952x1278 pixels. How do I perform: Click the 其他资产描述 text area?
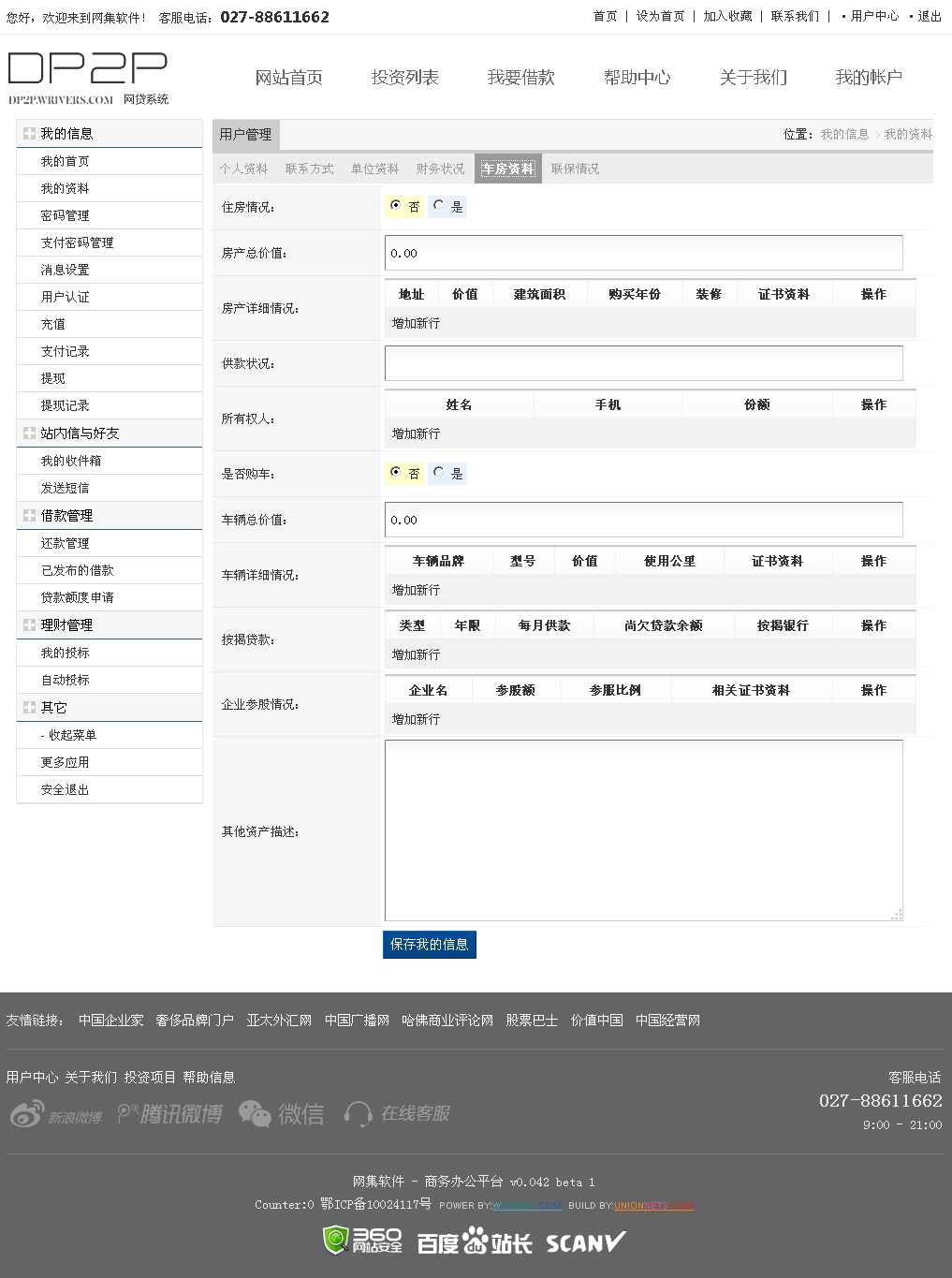(x=643, y=830)
